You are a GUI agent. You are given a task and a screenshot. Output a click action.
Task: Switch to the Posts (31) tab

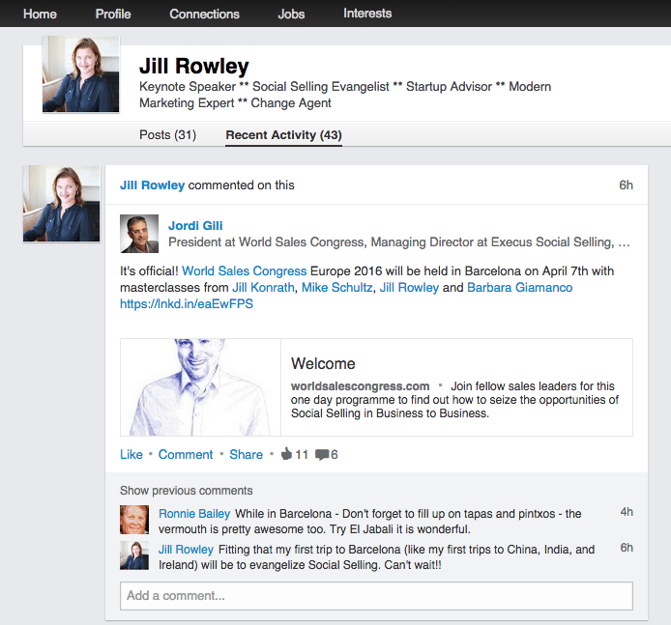click(x=167, y=135)
